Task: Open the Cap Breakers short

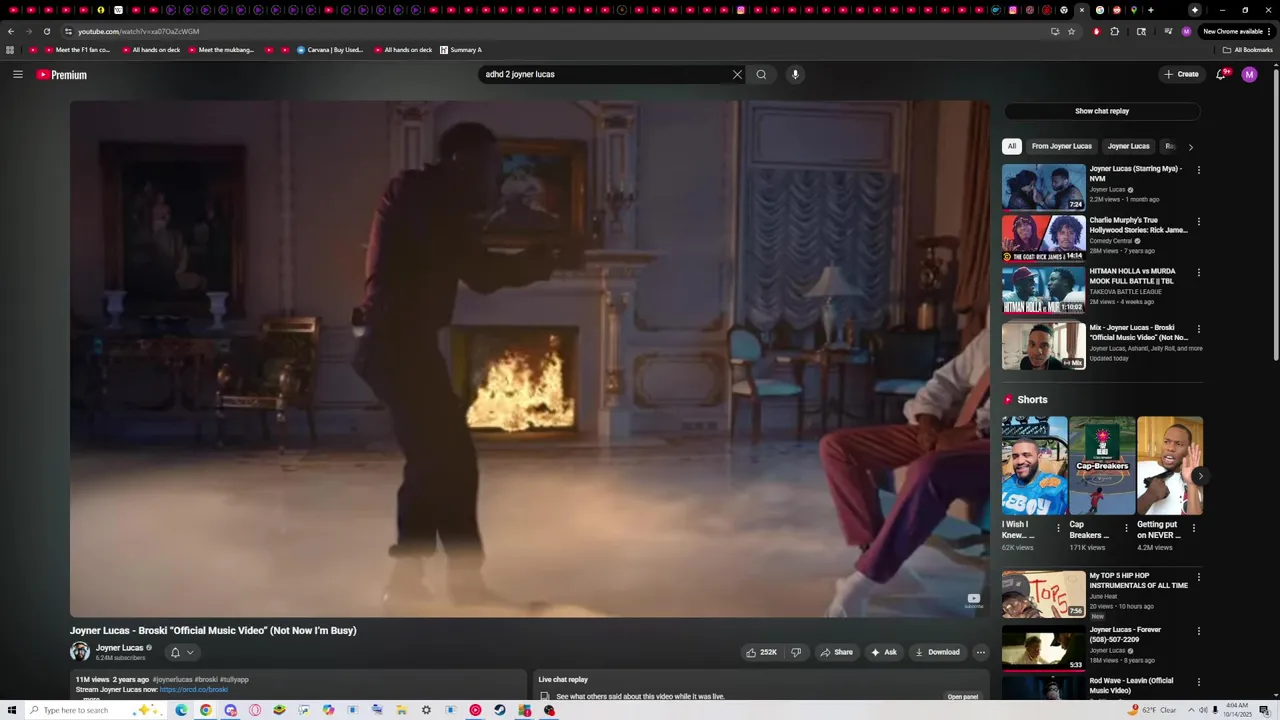Action: (x=1102, y=466)
